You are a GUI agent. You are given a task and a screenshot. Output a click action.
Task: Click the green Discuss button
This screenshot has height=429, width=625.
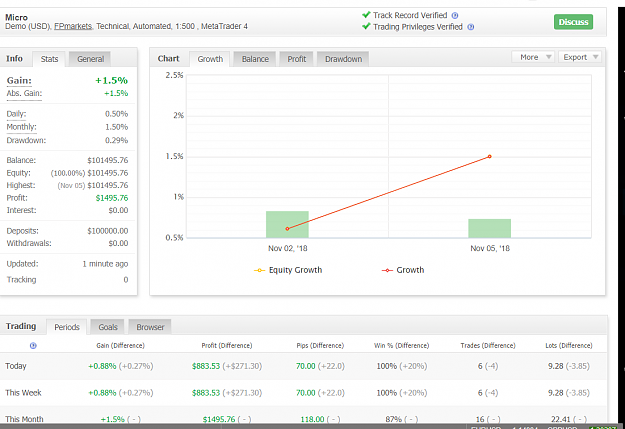tap(573, 22)
